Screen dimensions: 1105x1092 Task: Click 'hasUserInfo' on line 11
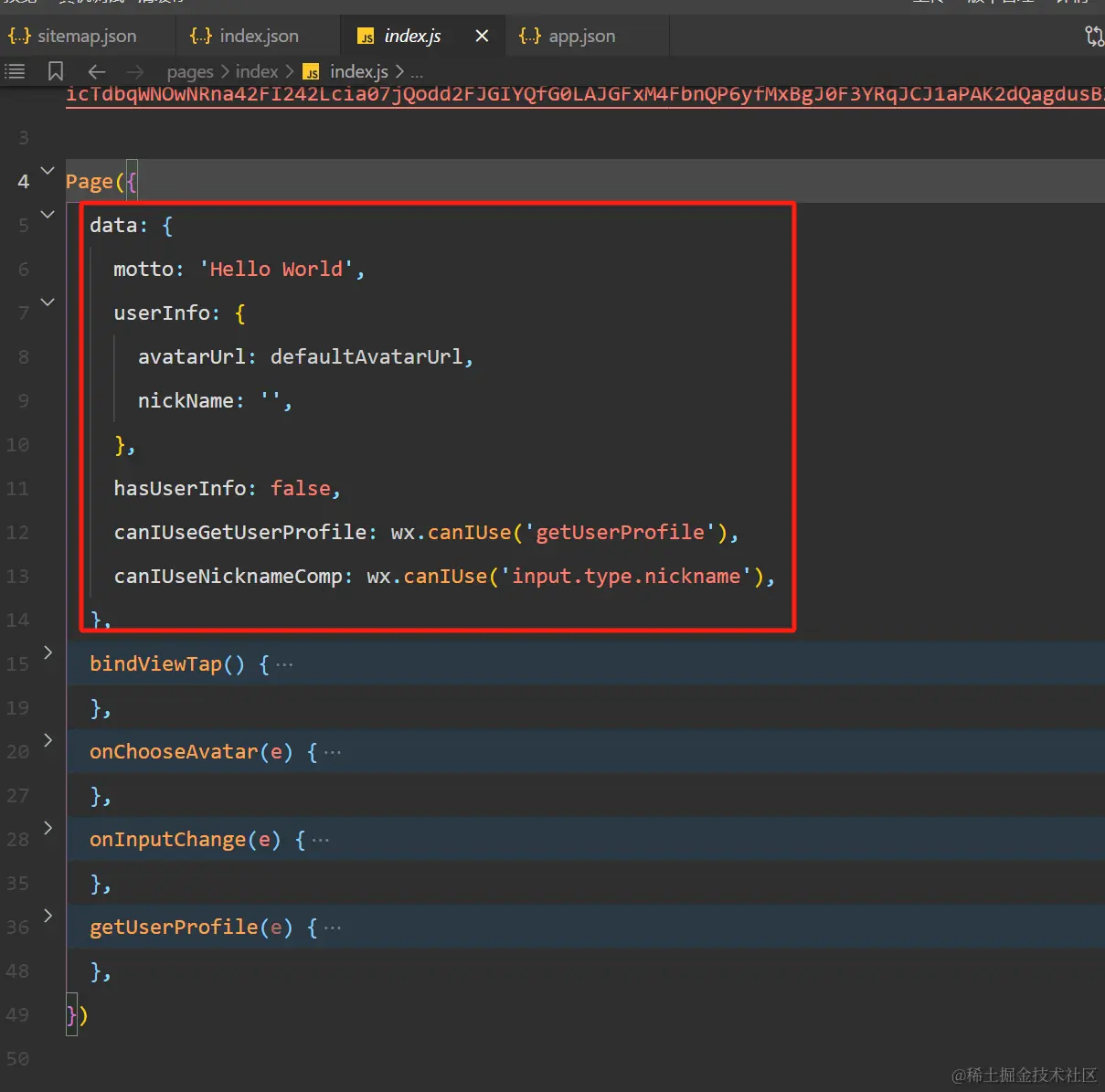point(180,488)
